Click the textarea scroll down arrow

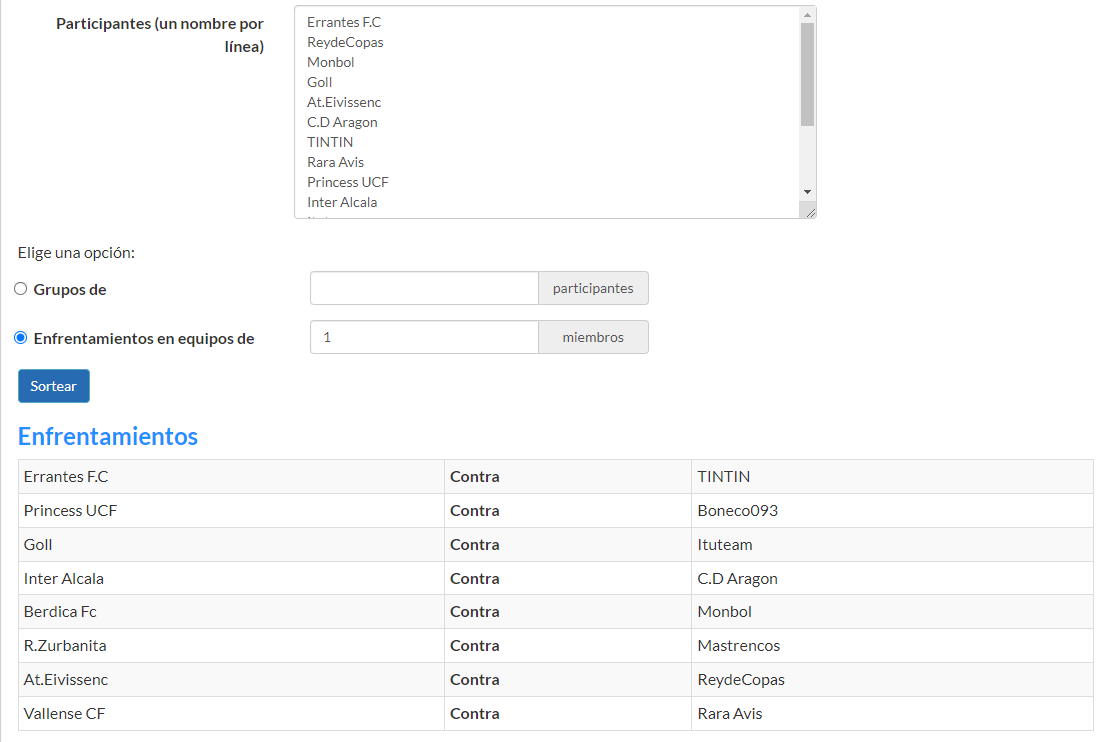coord(807,191)
